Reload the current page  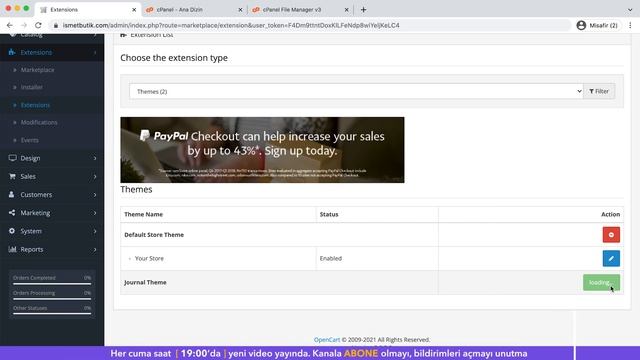click(x=38, y=25)
